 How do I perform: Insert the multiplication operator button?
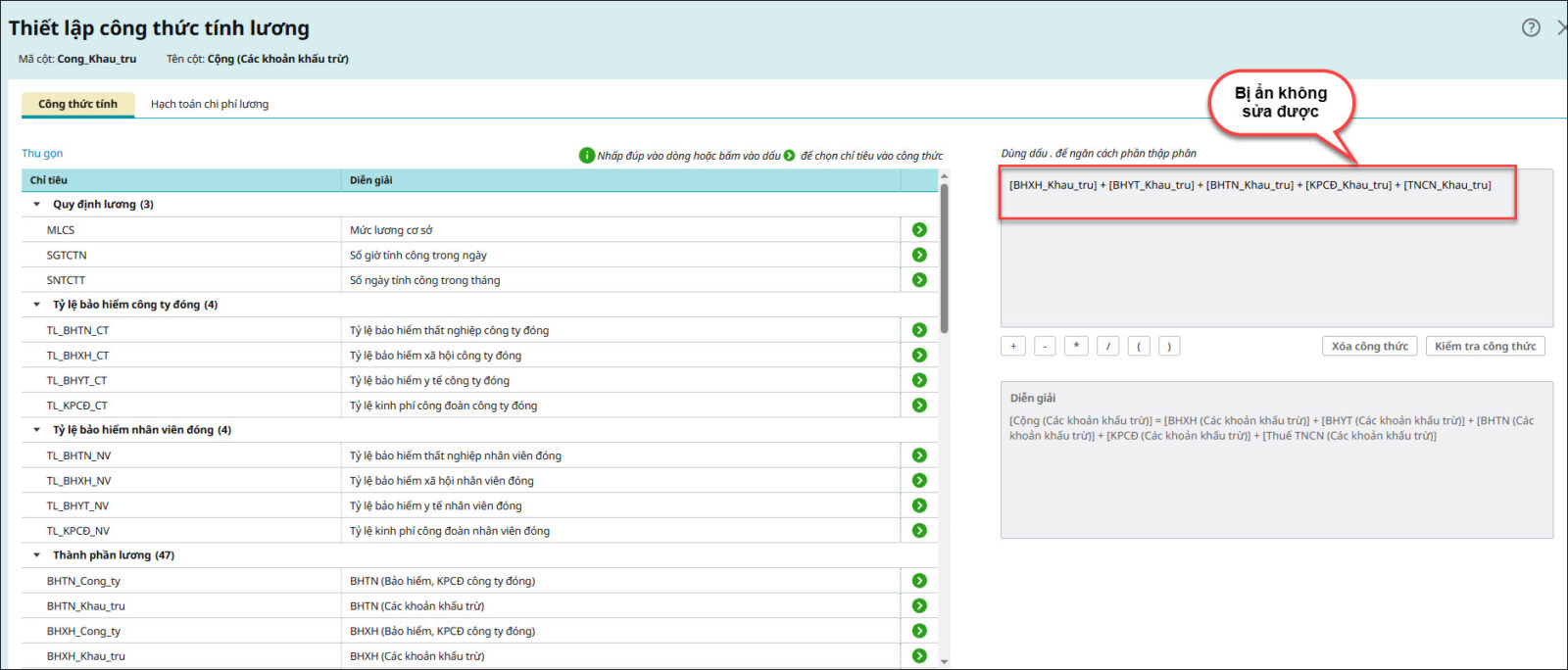(1076, 346)
